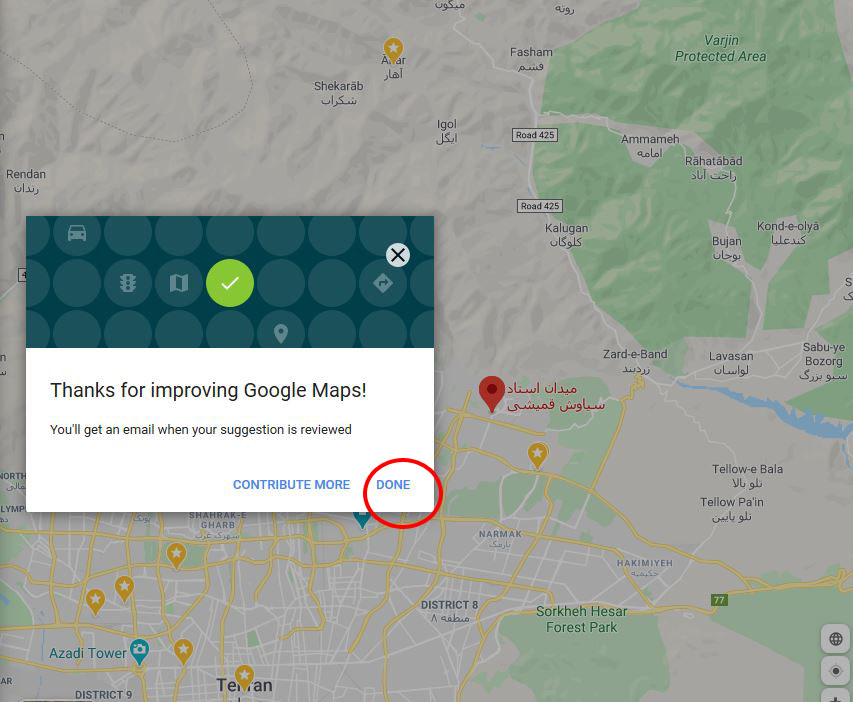Click the starred pin below the red marker
The image size is (853, 702).
click(537, 455)
